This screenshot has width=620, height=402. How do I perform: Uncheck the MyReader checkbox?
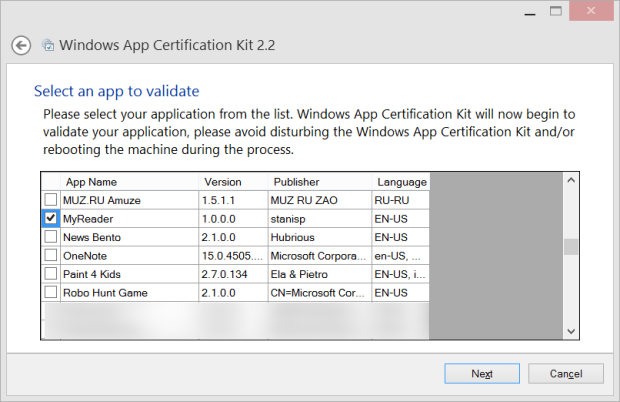pyautogui.click(x=51, y=218)
